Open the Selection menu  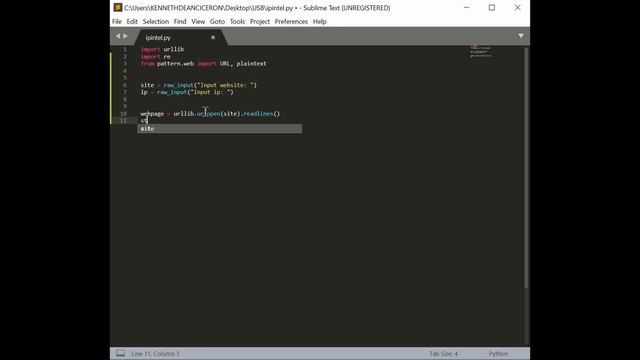[156, 22]
